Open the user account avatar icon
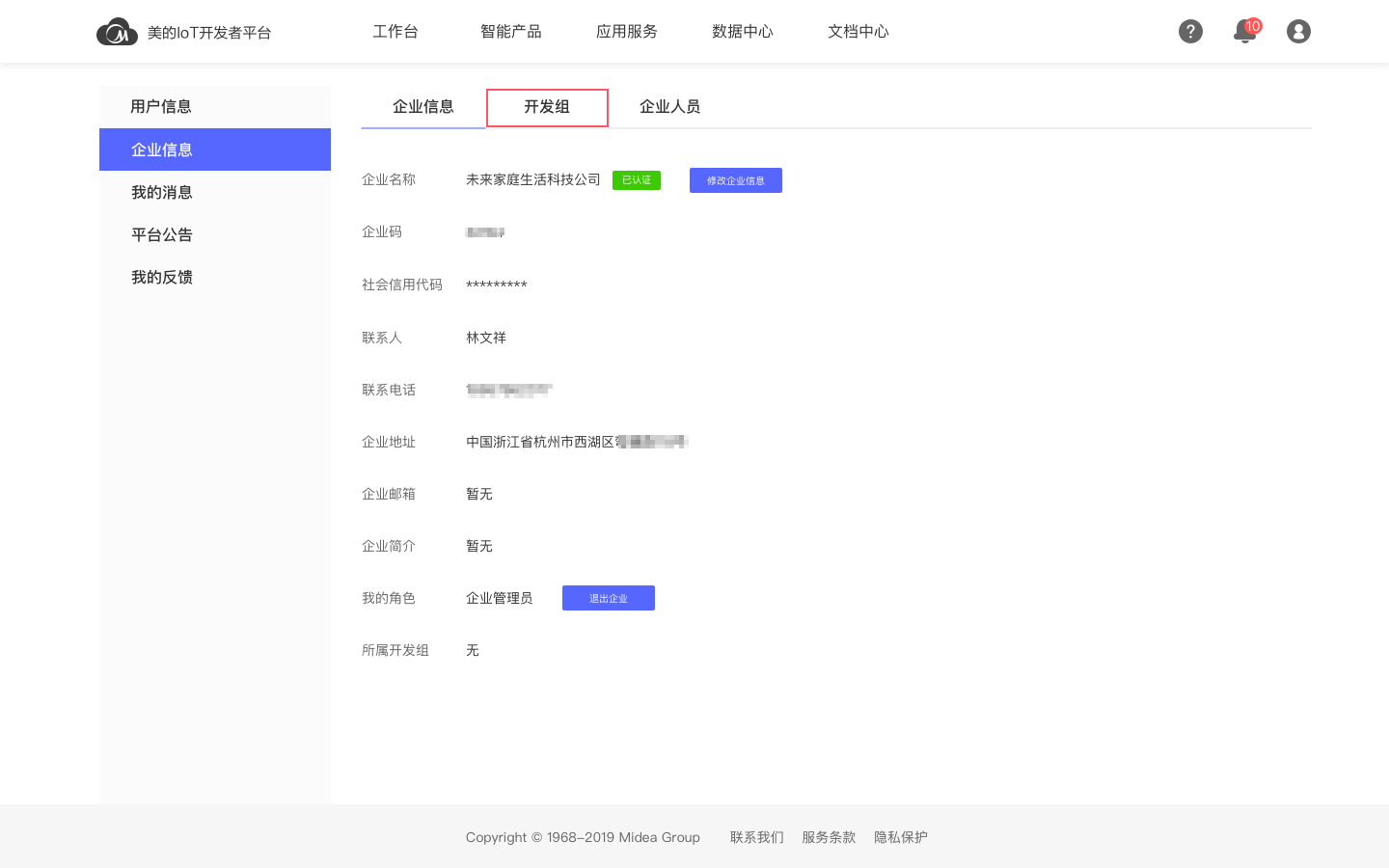This screenshot has width=1389, height=868. pos(1298,32)
